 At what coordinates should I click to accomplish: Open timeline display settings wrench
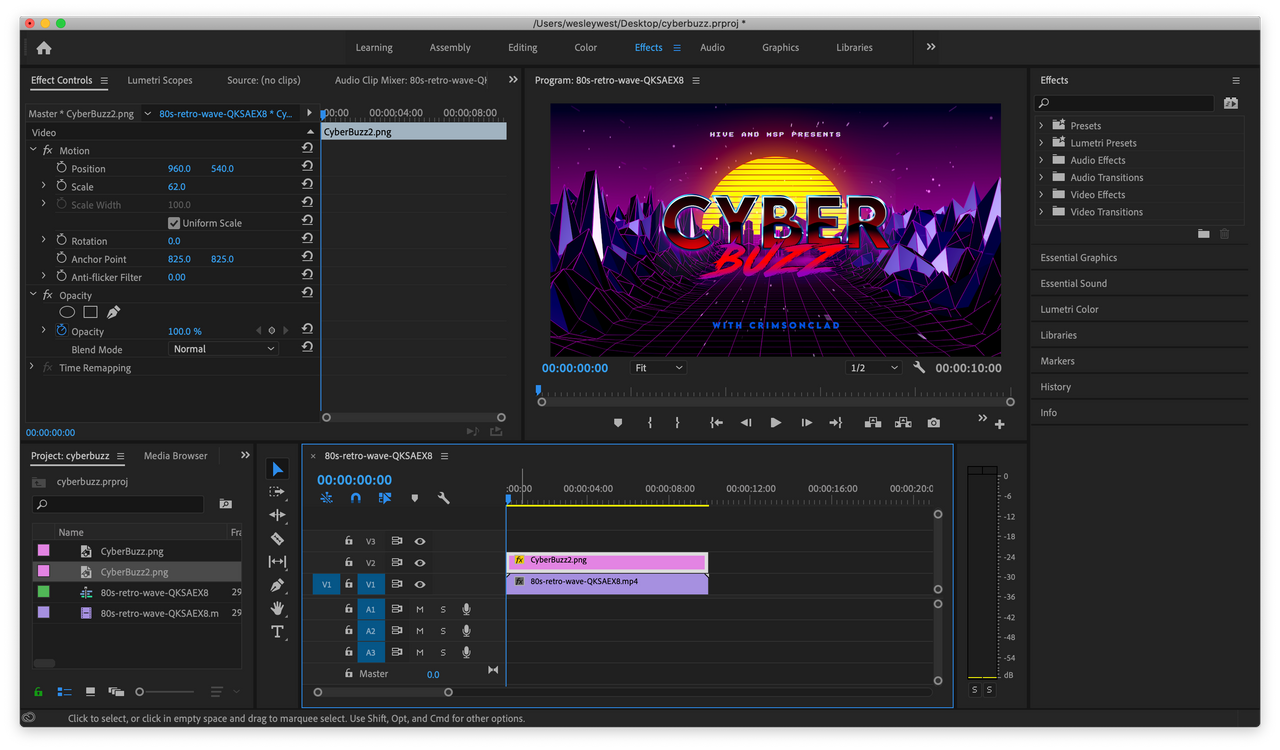click(444, 497)
